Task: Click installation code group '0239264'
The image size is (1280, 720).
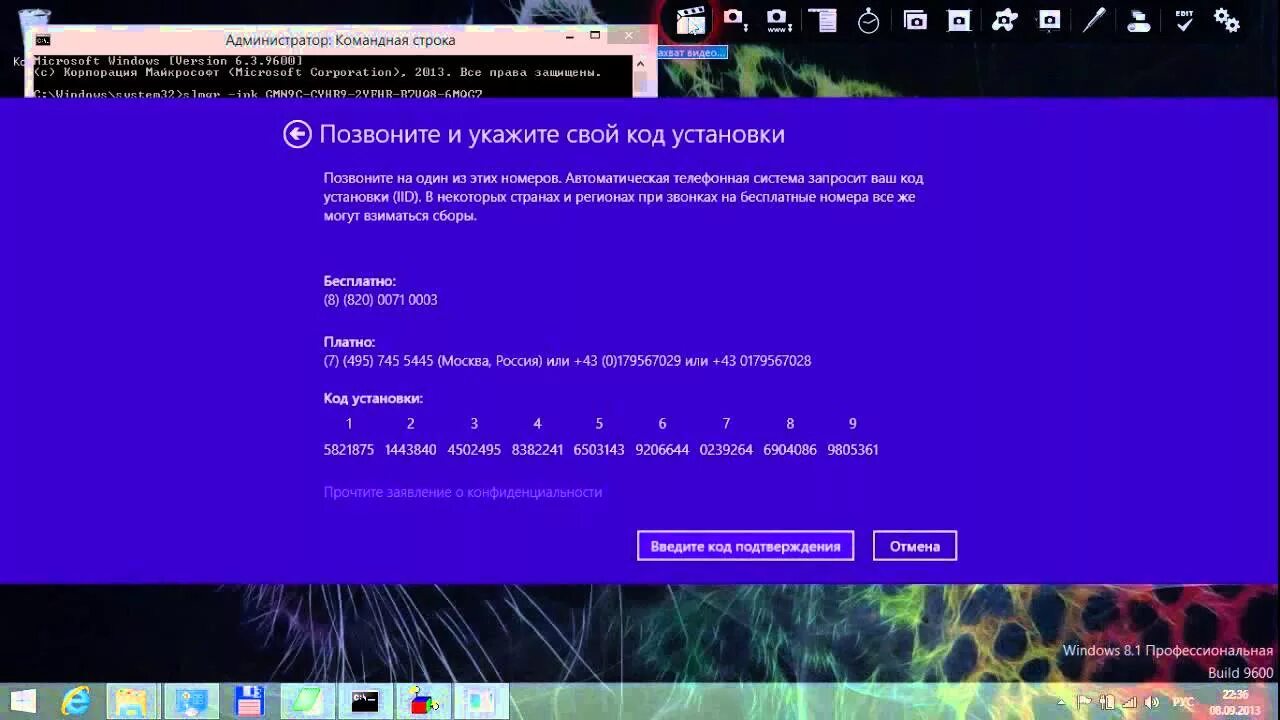Action: [726, 450]
